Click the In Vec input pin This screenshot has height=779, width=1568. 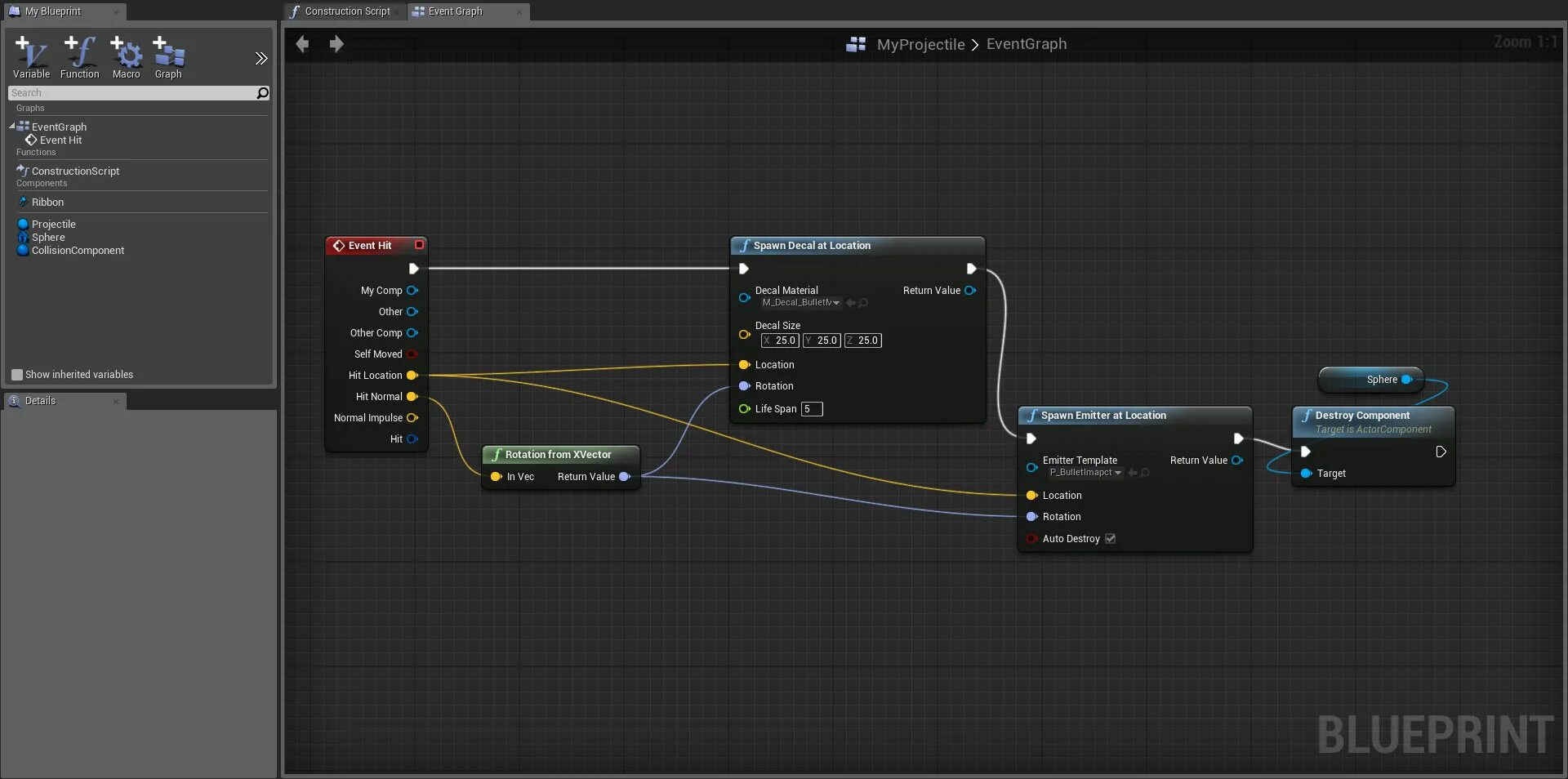click(x=496, y=477)
